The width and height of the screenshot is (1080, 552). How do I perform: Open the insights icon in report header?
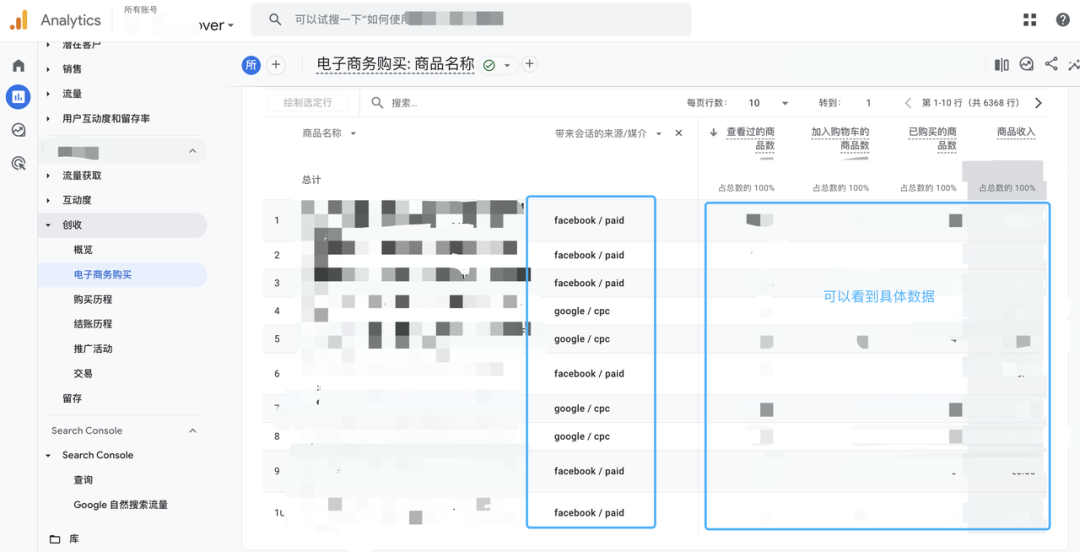point(1026,64)
